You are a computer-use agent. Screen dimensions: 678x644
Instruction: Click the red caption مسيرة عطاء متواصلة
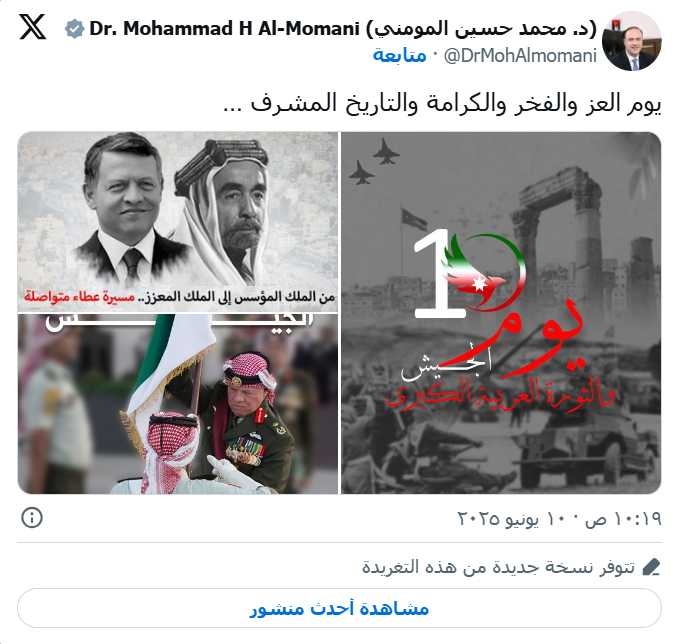[79, 297]
